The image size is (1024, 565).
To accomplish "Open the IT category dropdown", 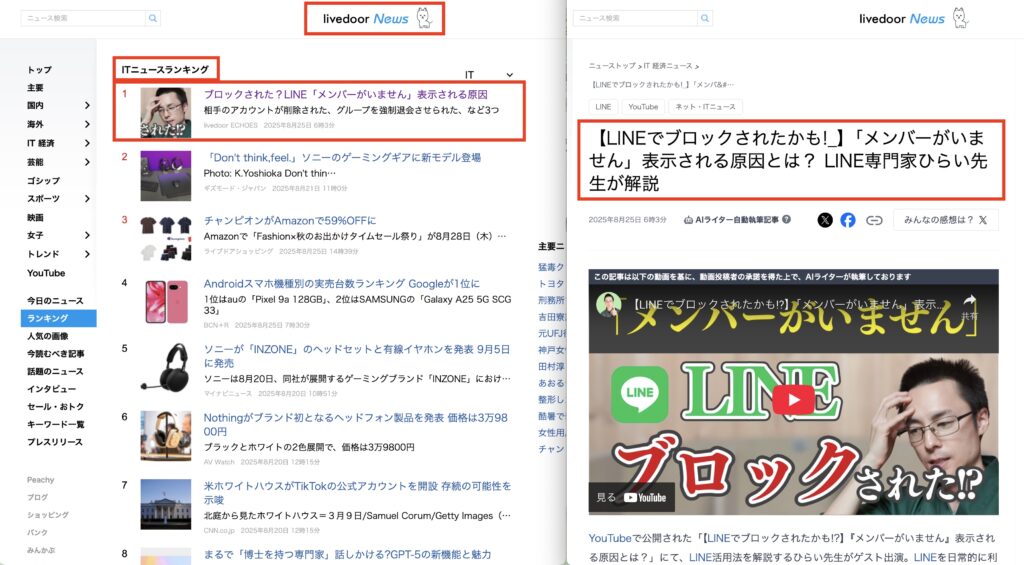I will (488, 74).
